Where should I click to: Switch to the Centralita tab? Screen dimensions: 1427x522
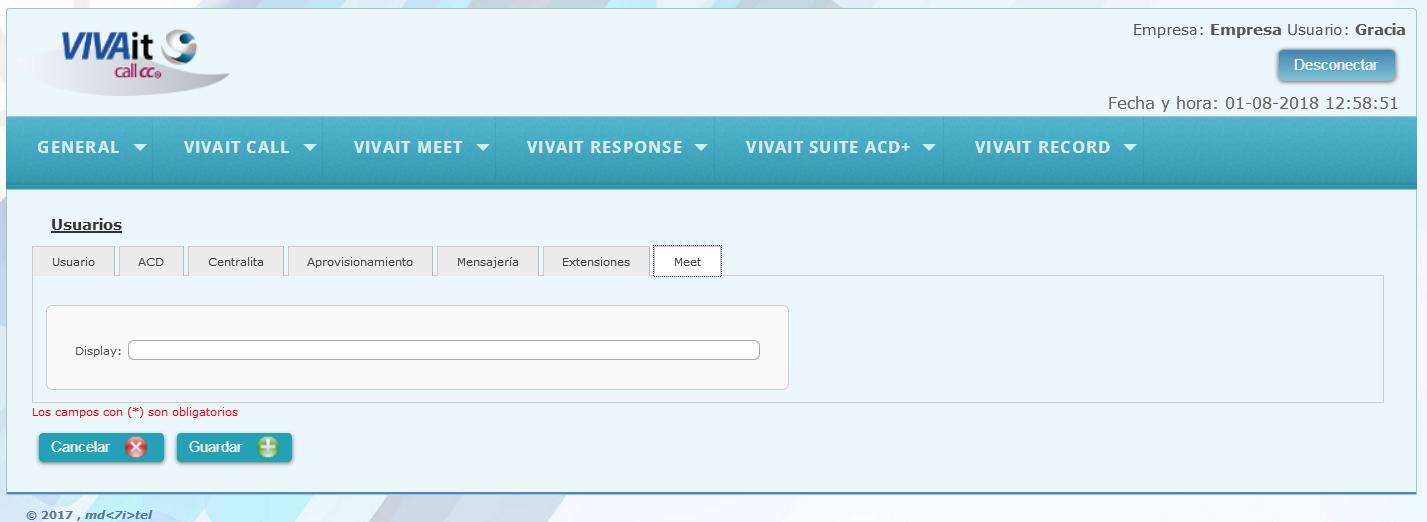point(236,261)
